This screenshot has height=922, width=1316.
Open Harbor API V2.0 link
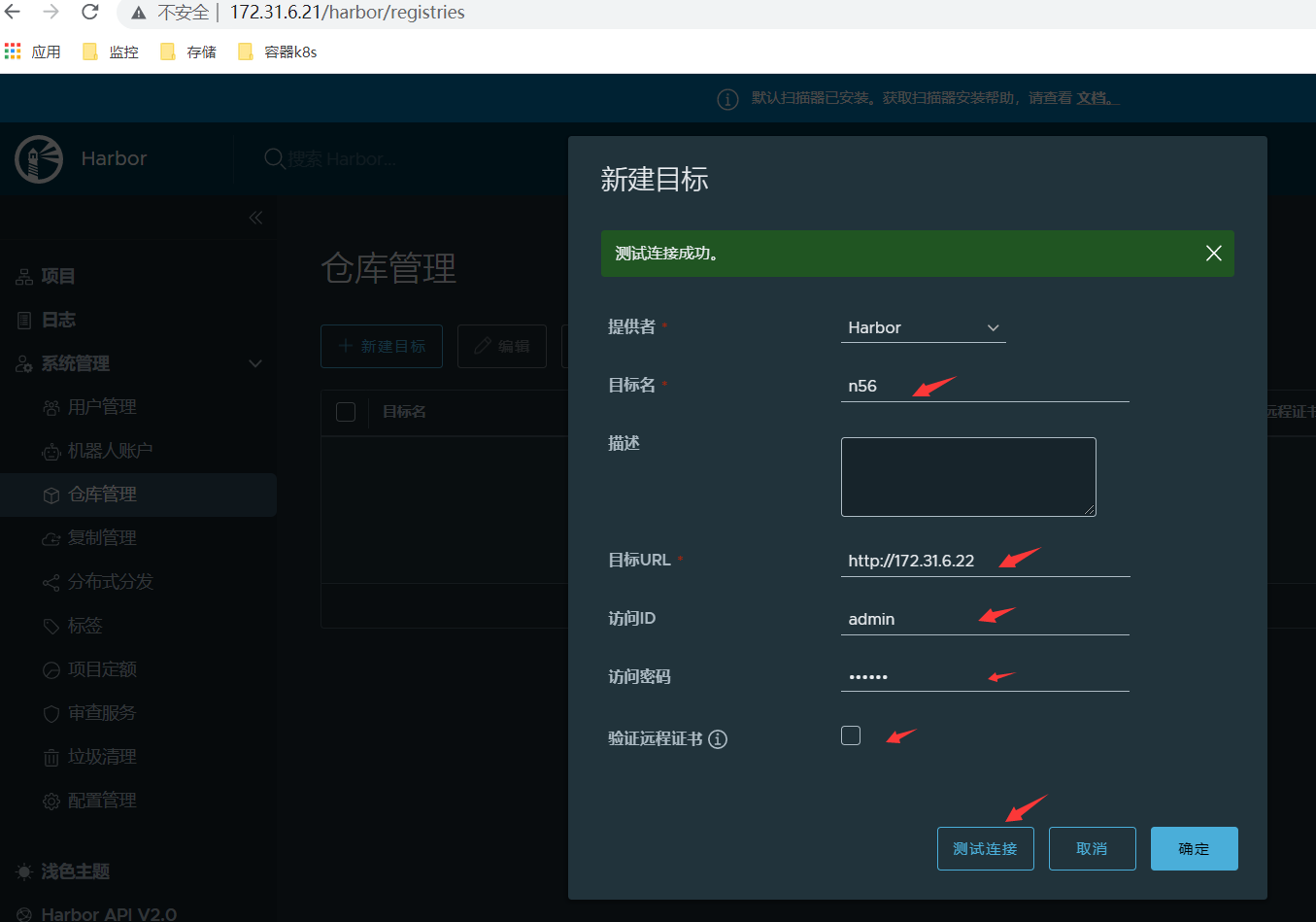109,913
